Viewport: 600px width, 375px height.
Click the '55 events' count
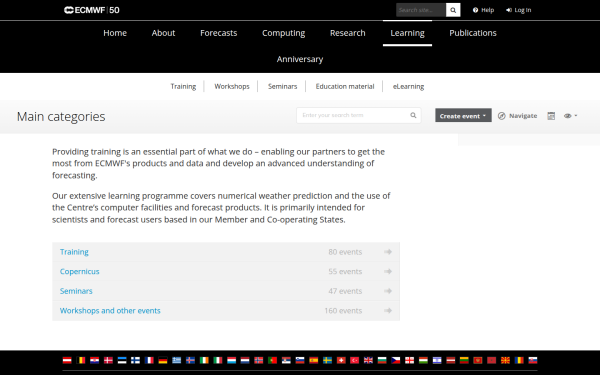click(345, 271)
